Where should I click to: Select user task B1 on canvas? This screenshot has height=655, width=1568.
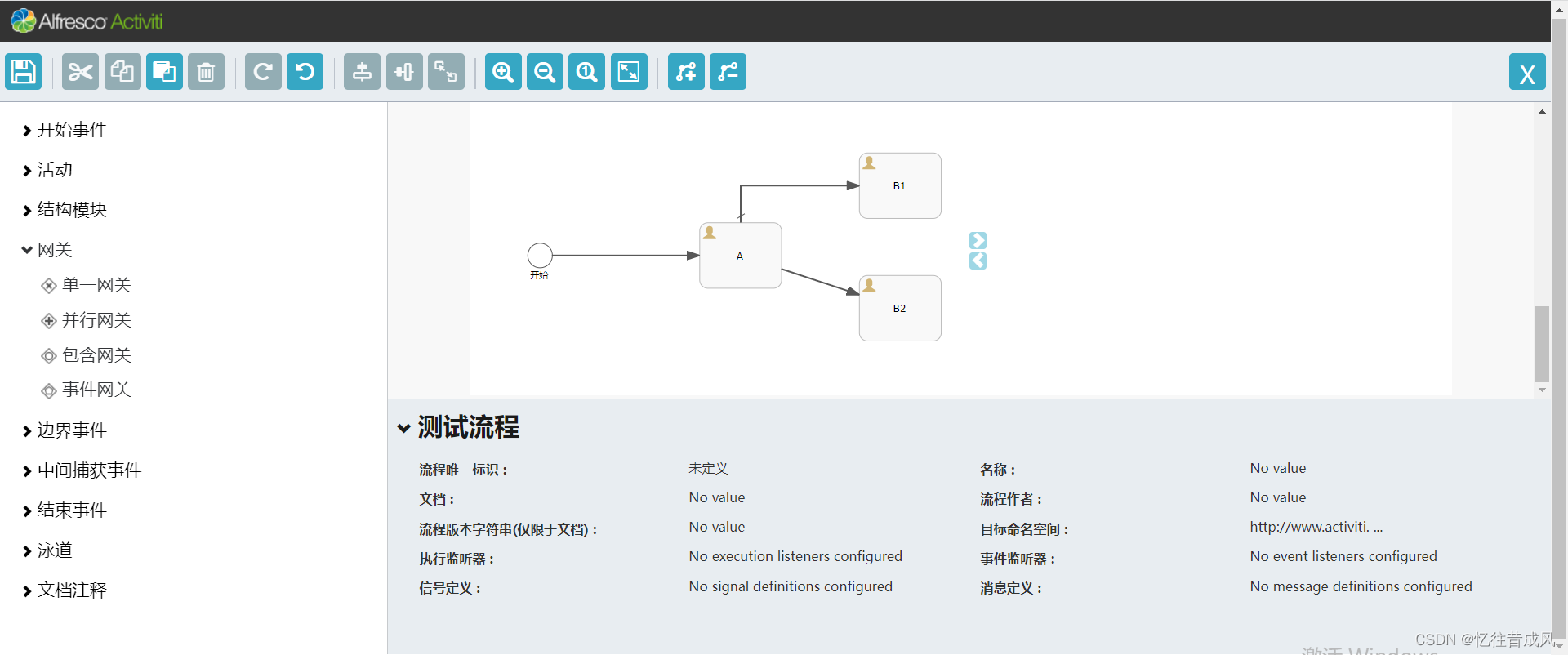[900, 185]
